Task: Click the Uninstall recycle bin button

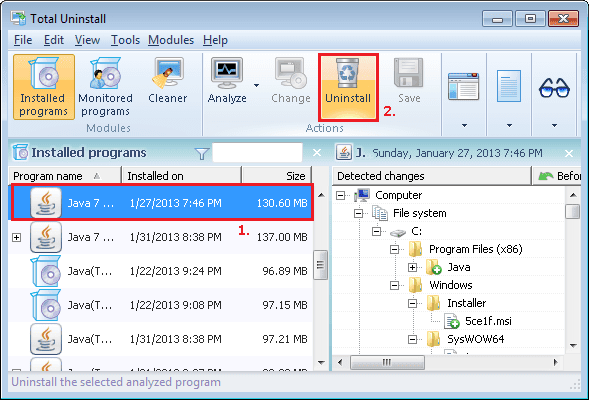Action: click(348, 87)
